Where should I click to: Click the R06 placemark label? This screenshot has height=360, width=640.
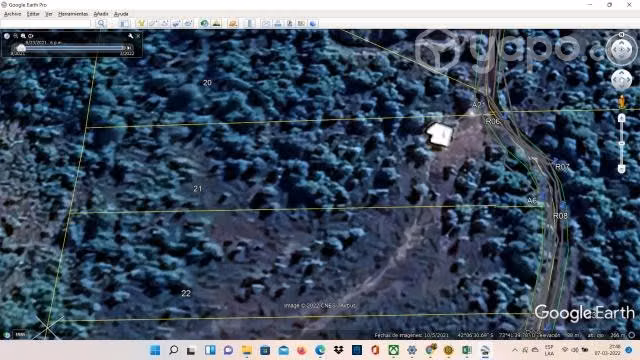(x=493, y=121)
